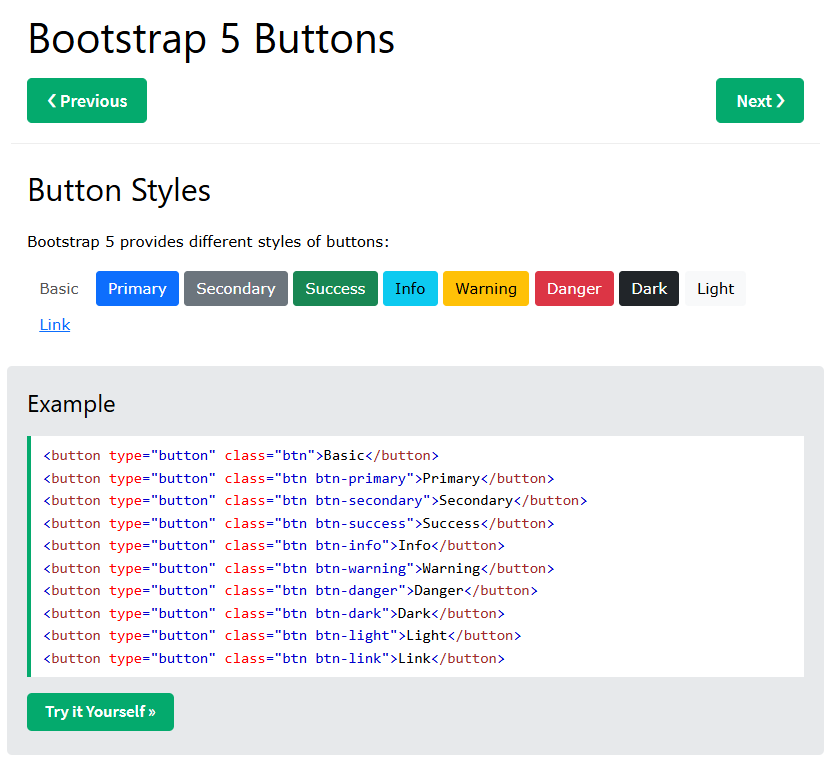The width and height of the screenshot is (829, 767).
Task: Click the intro sentence about button styles
Action: (208, 242)
